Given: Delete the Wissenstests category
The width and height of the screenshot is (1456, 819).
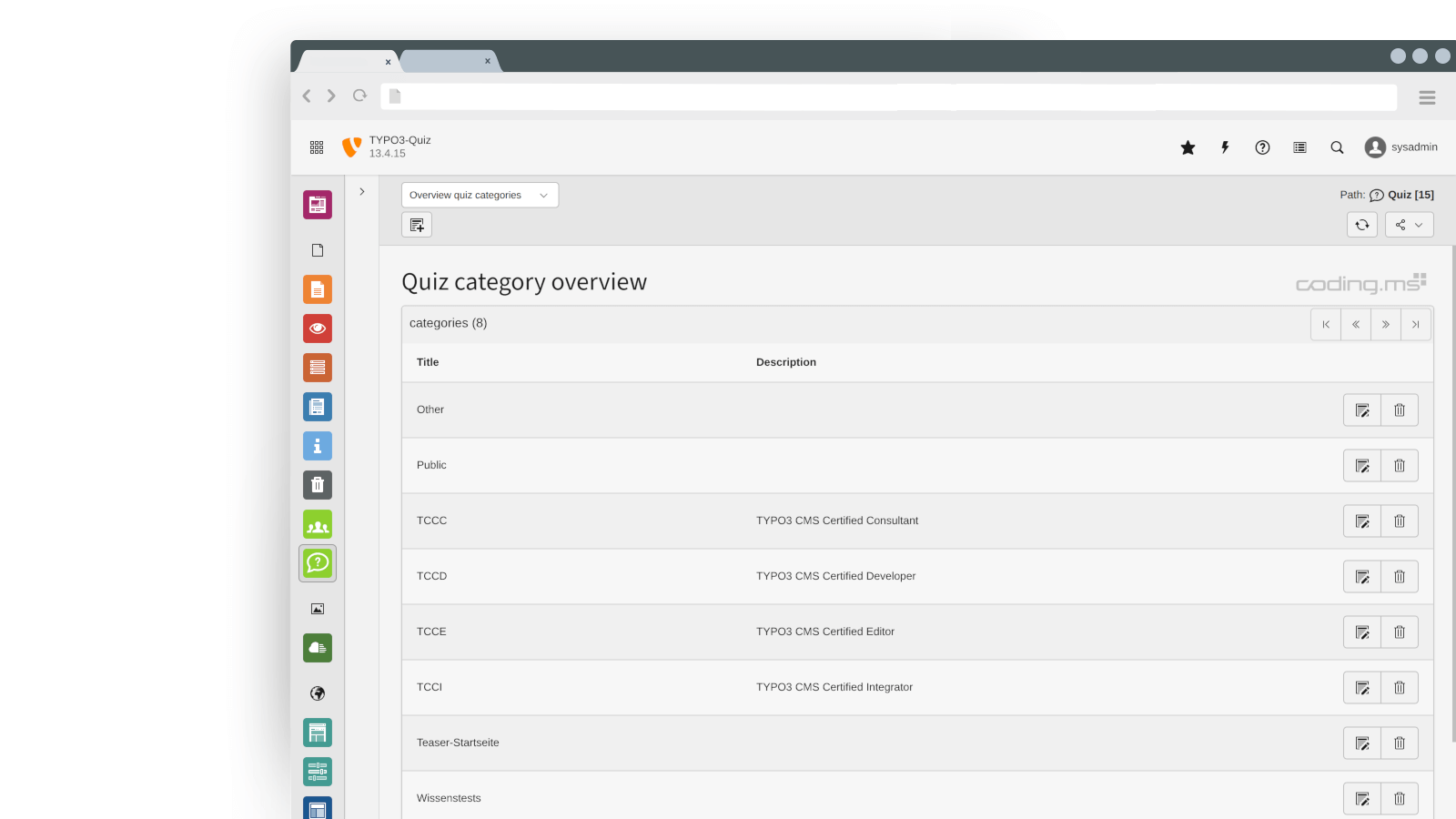Looking at the screenshot, I should (x=1400, y=799).
